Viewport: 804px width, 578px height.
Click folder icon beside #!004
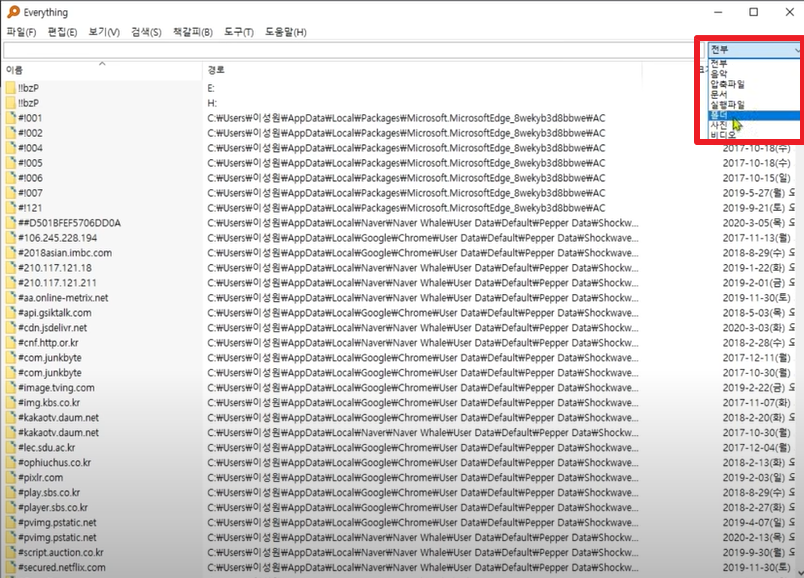point(10,148)
